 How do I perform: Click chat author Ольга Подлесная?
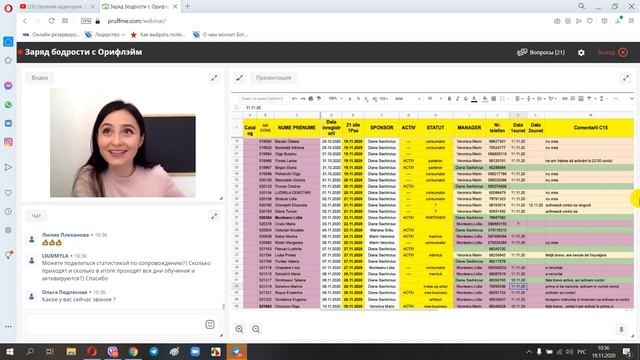[64, 292]
